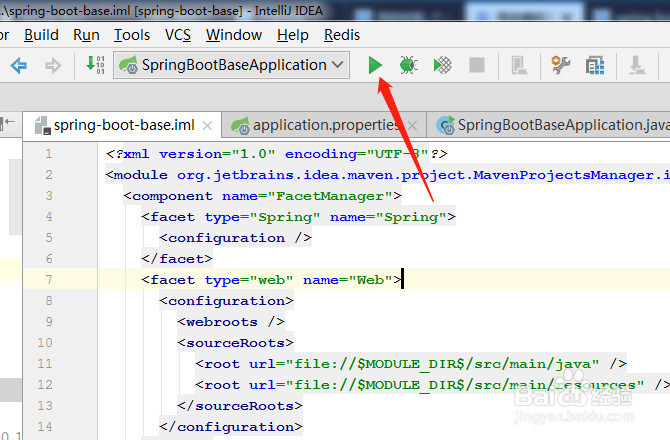
Task: Click the <configuration /> tag on line 5
Action: (x=235, y=238)
